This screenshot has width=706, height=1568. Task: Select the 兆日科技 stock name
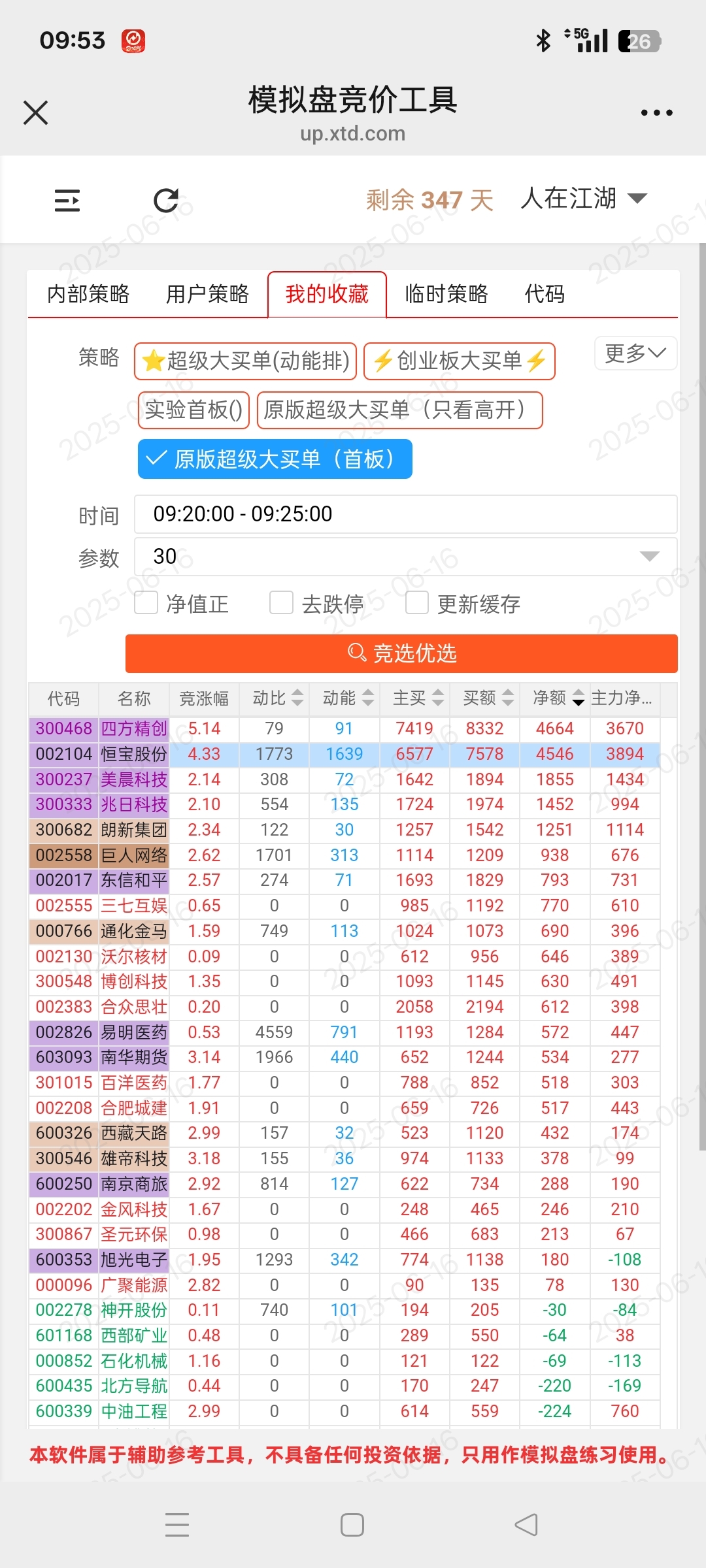[x=134, y=804]
